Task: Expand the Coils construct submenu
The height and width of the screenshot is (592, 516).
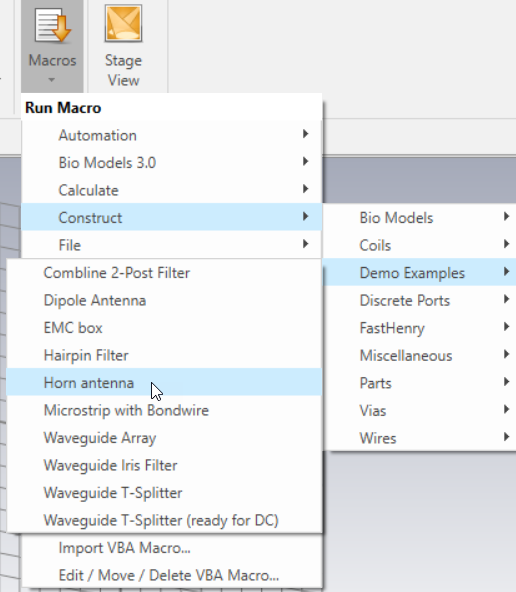Action: (420, 245)
